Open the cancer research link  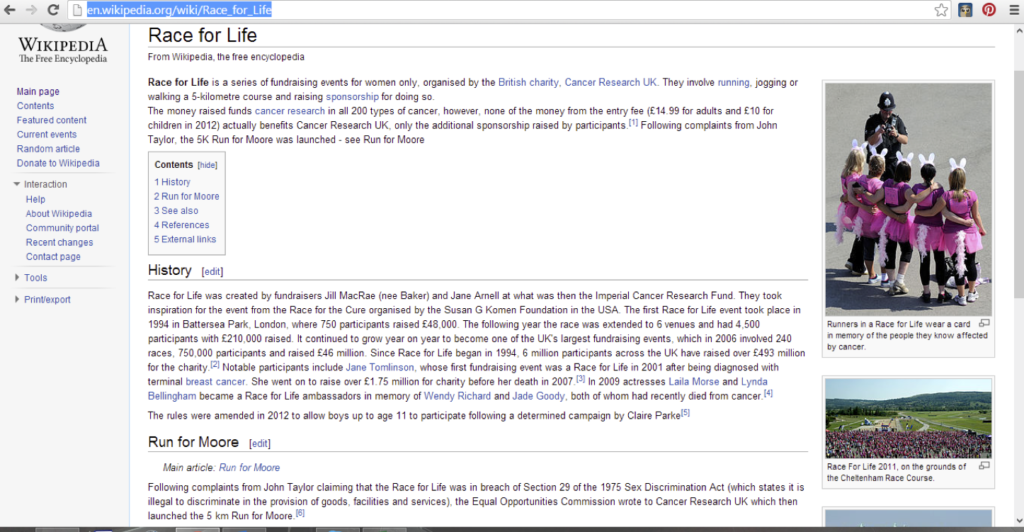click(x=289, y=111)
